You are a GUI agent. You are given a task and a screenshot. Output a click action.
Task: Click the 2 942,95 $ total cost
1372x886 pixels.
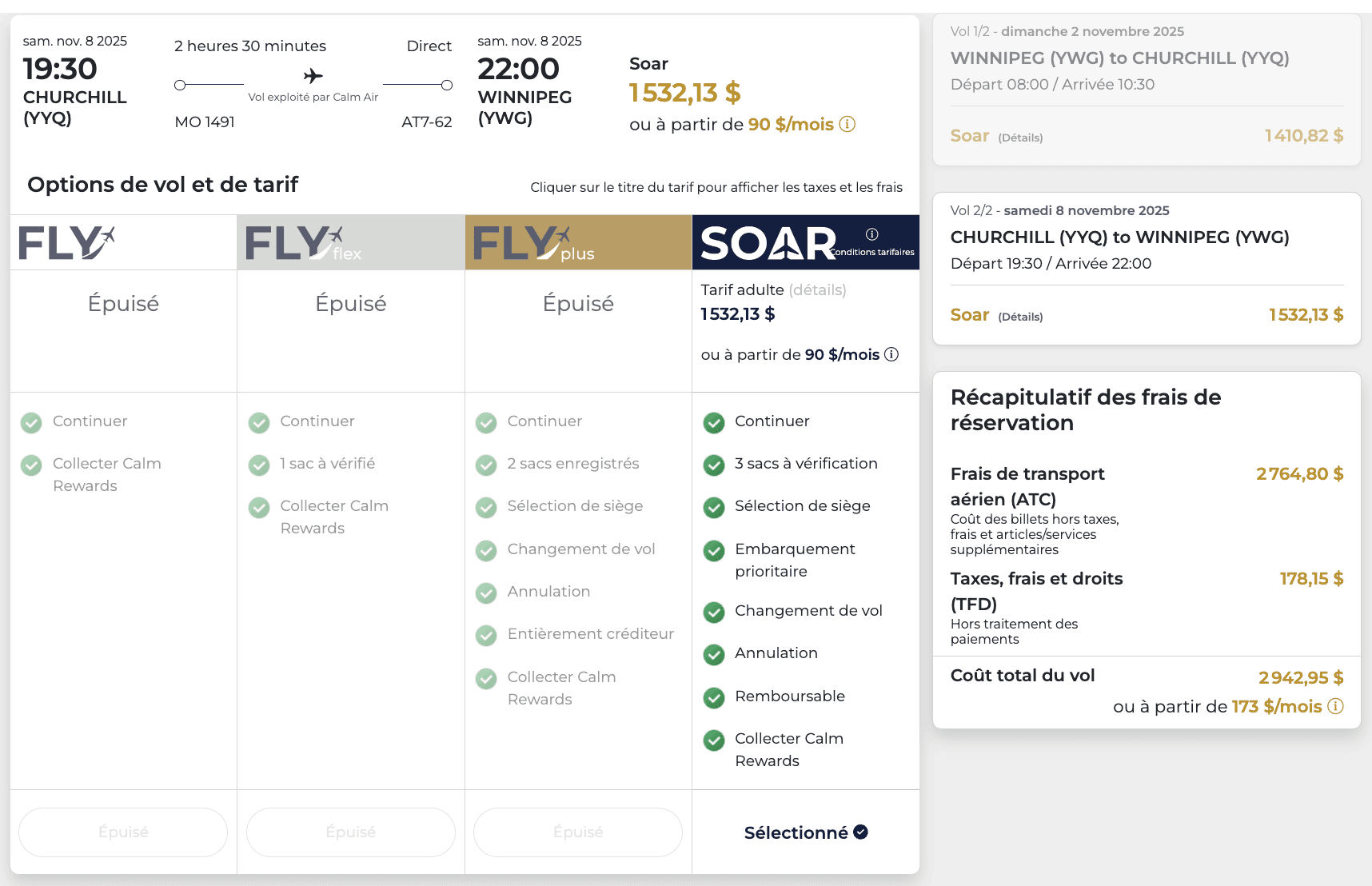point(1301,677)
